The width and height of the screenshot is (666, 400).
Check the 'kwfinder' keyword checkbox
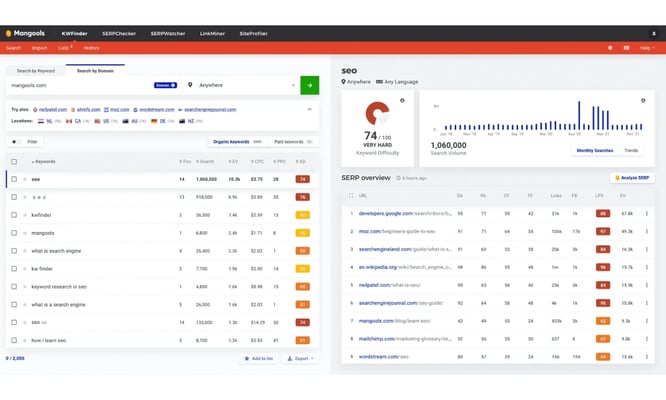click(14, 215)
